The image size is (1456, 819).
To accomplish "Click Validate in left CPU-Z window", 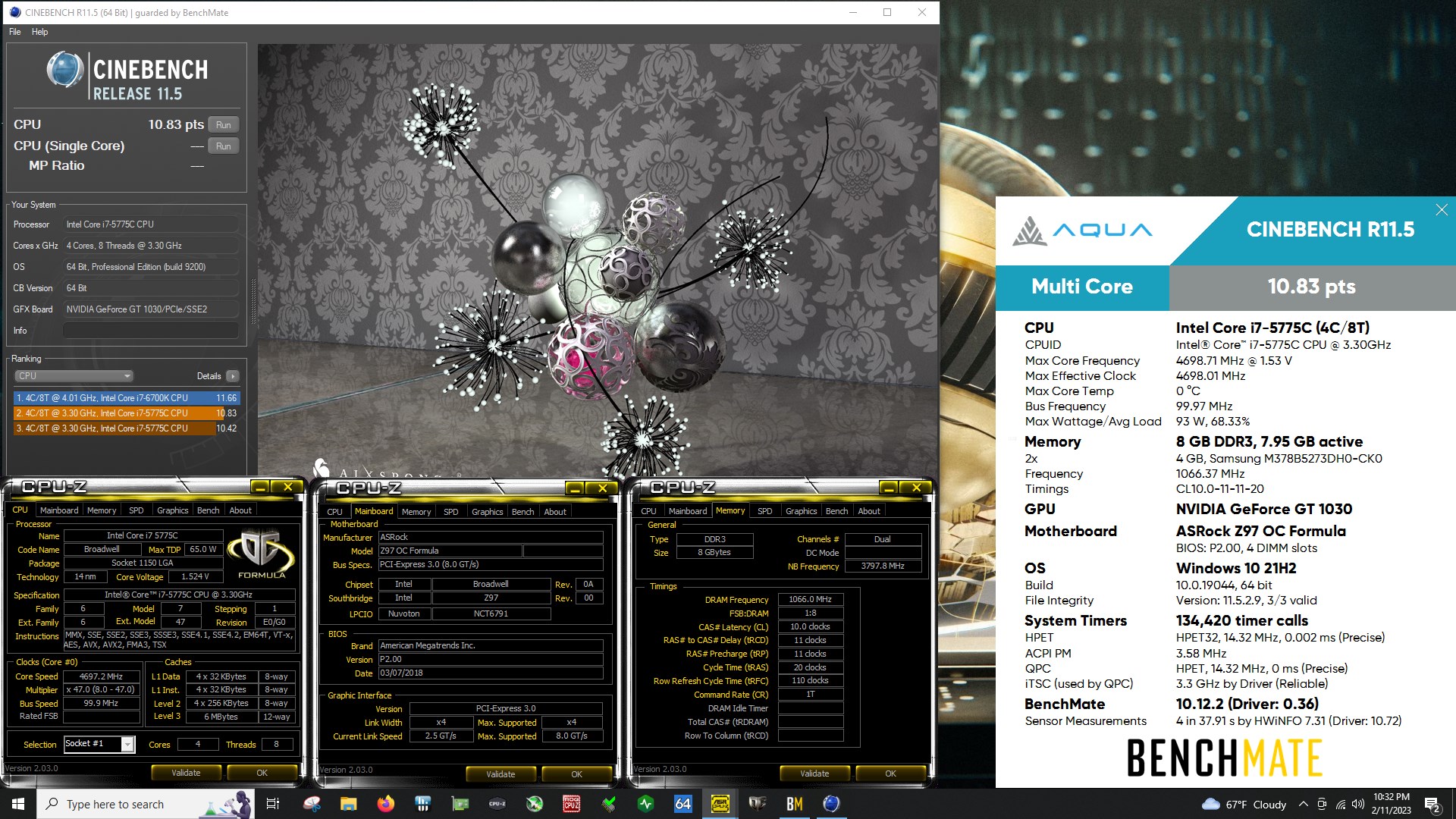I will 186,773.
